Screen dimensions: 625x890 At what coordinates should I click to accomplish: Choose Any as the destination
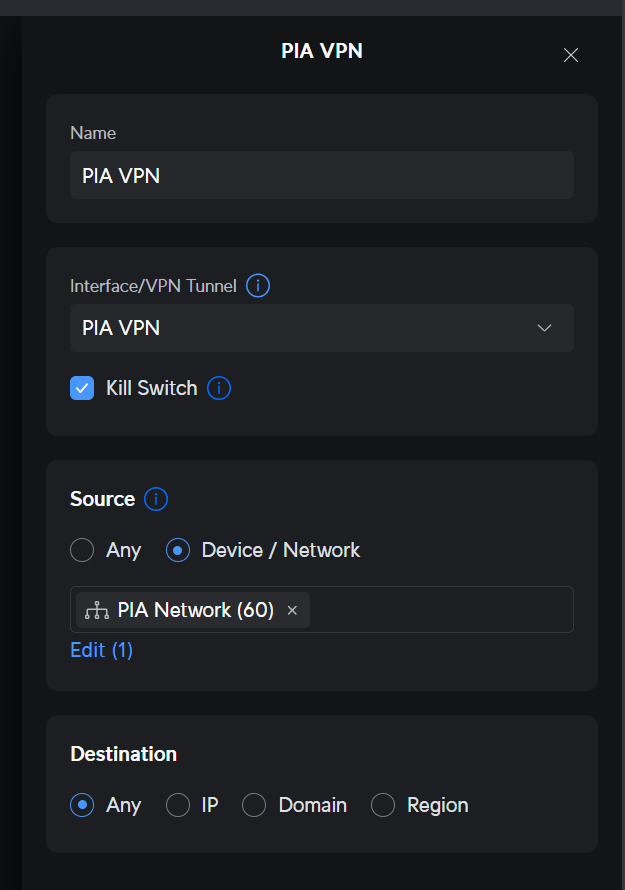coord(82,805)
